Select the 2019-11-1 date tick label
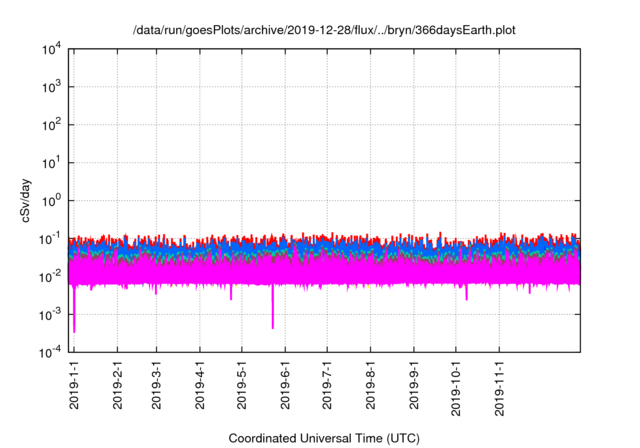The height and width of the screenshot is (448, 640). click(498, 384)
